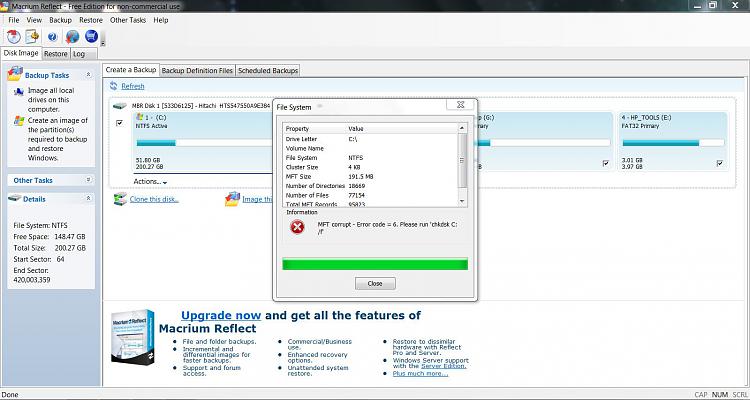Screen dimensions: 750x400
Task: Select the 'Cluster Size' row
Action: pos(371,167)
